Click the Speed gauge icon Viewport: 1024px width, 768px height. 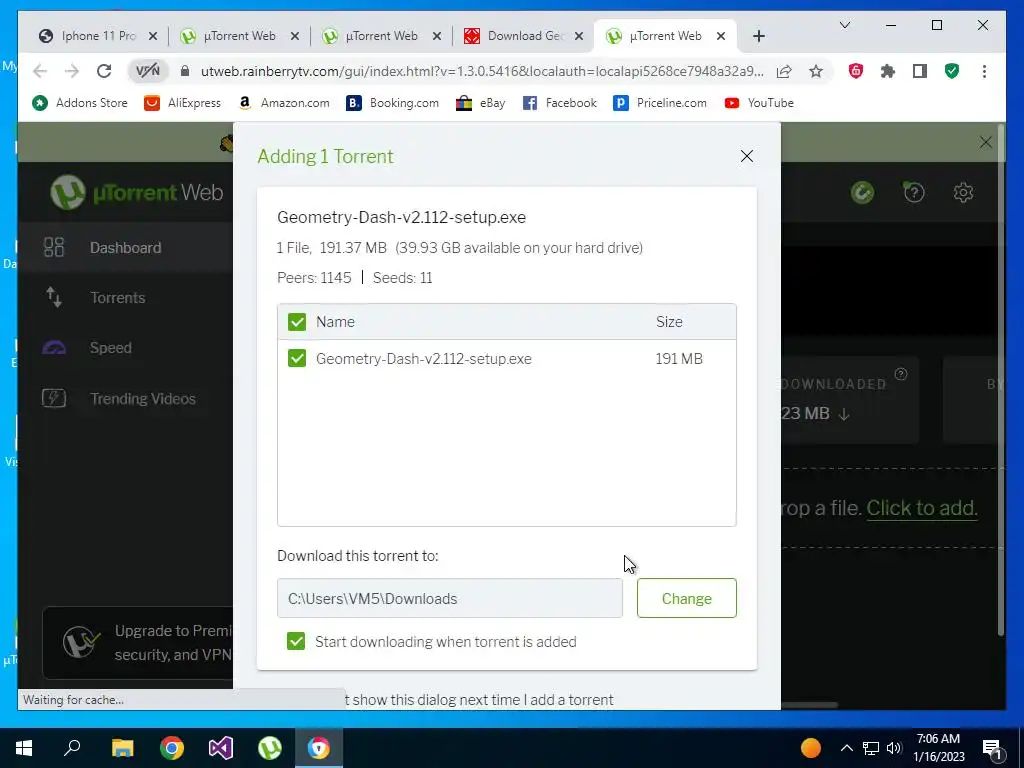point(54,347)
